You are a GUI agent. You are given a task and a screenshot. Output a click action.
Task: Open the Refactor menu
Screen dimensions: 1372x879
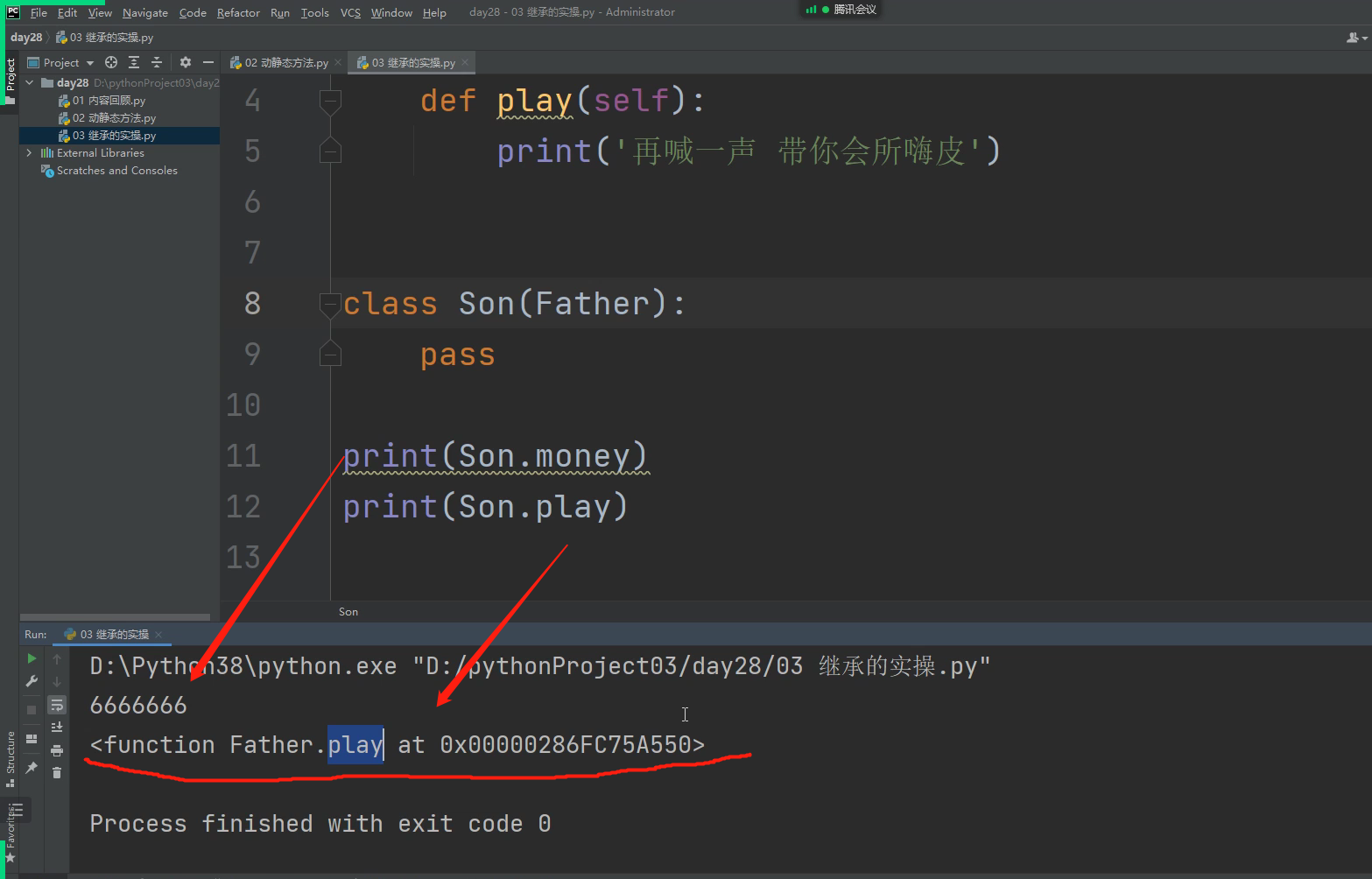(238, 12)
